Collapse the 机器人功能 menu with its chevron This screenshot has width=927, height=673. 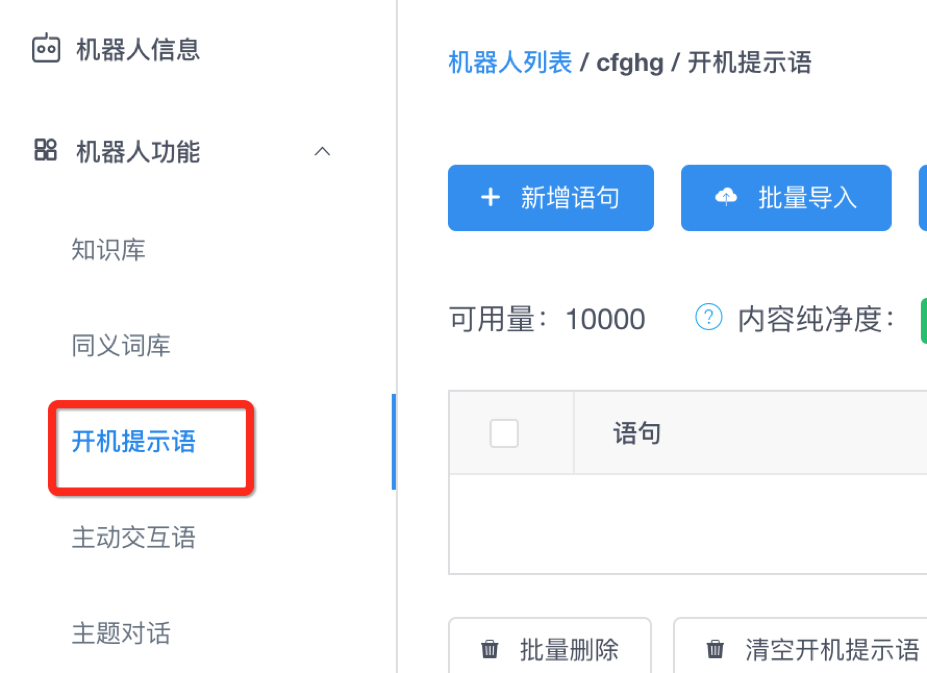[x=322, y=151]
